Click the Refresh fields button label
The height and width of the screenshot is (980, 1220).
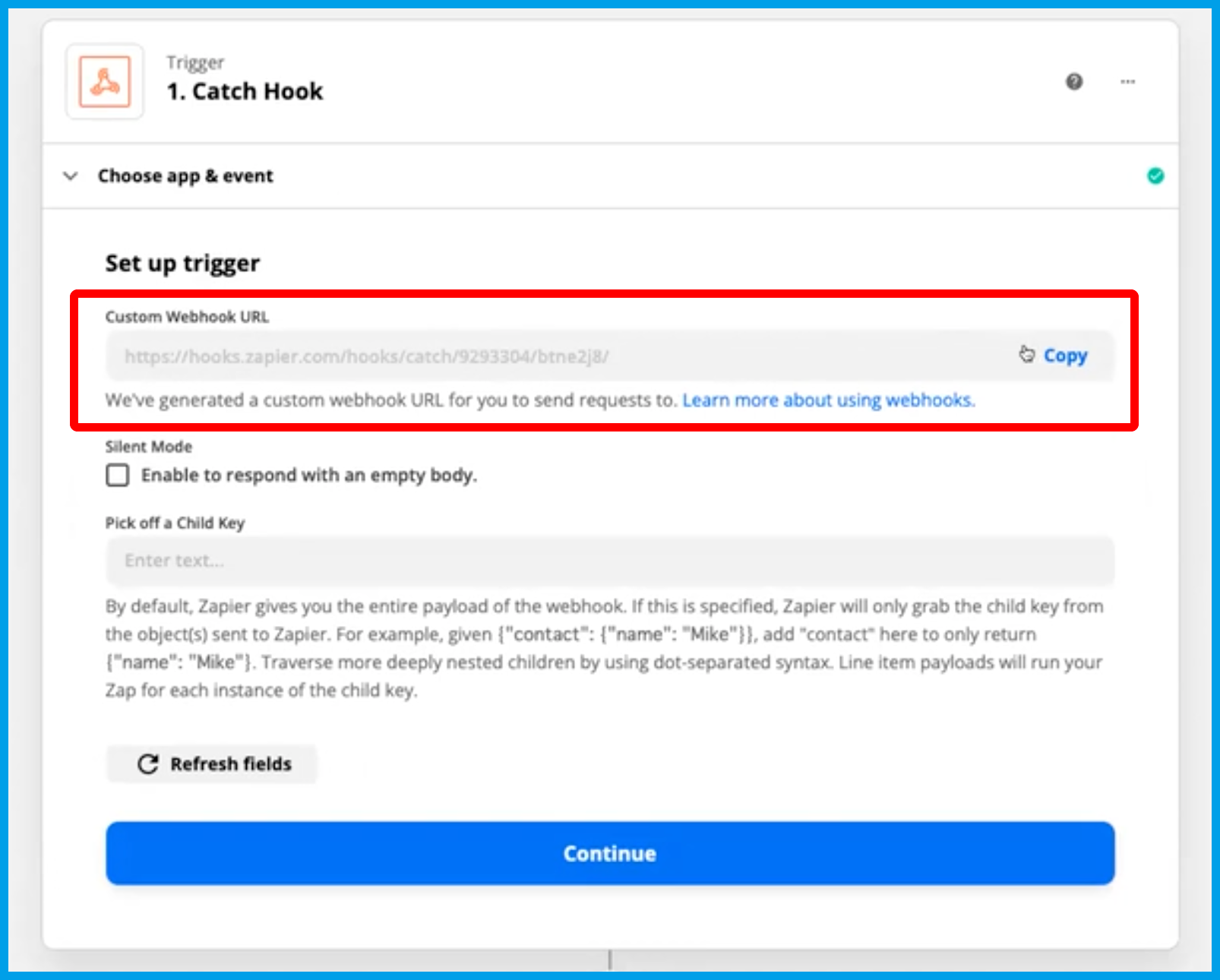tap(231, 763)
